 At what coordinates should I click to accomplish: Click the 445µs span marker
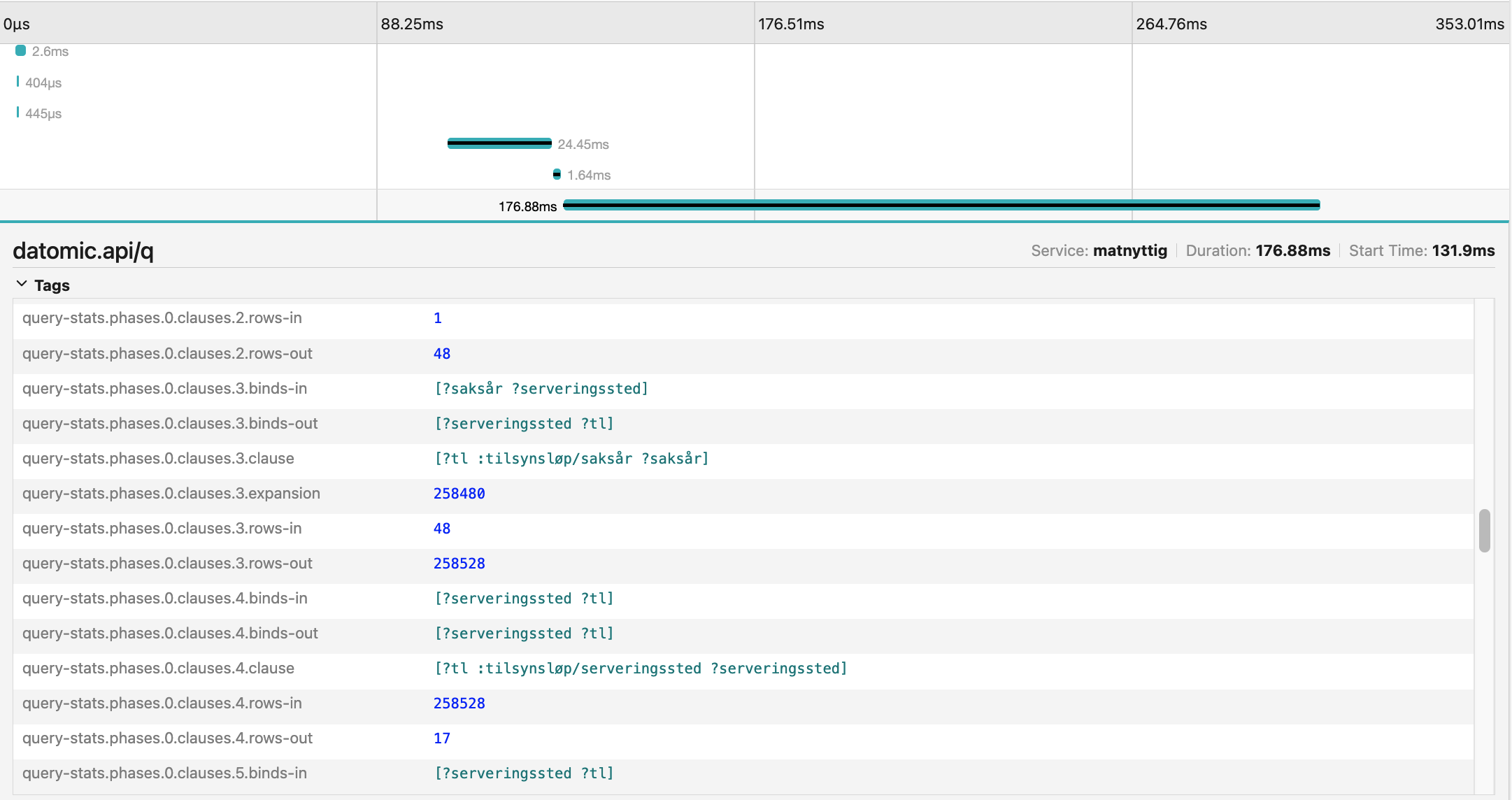(17, 113)
